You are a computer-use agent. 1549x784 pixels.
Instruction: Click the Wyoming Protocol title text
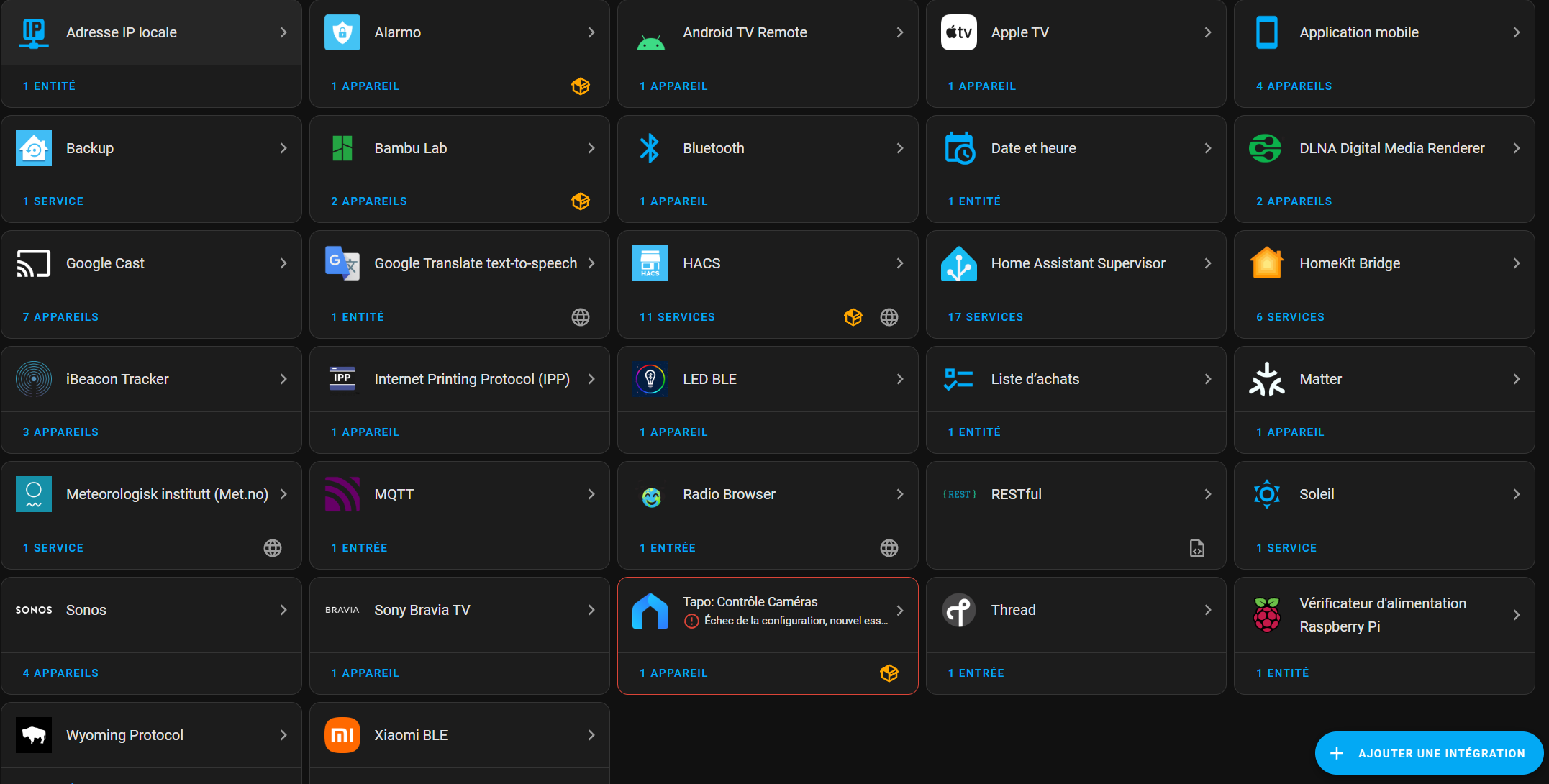125,735
